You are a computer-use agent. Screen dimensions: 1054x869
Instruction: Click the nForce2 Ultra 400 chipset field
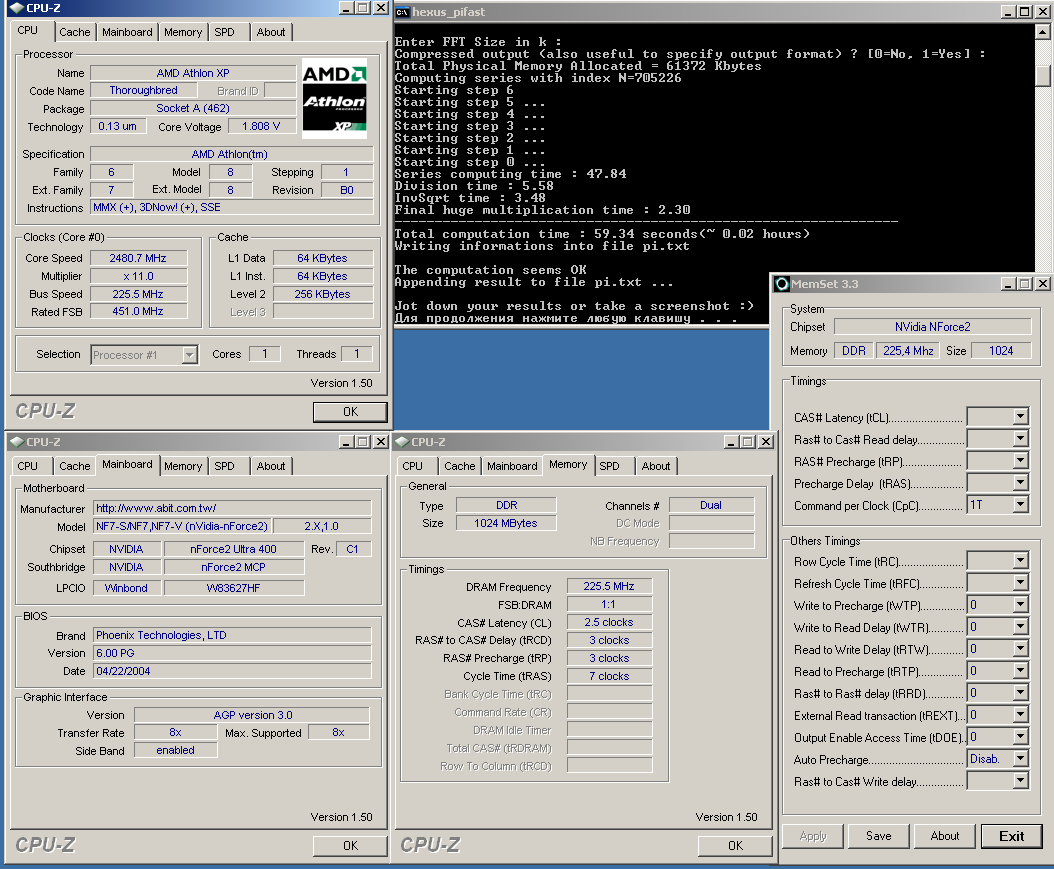(233, 549)
